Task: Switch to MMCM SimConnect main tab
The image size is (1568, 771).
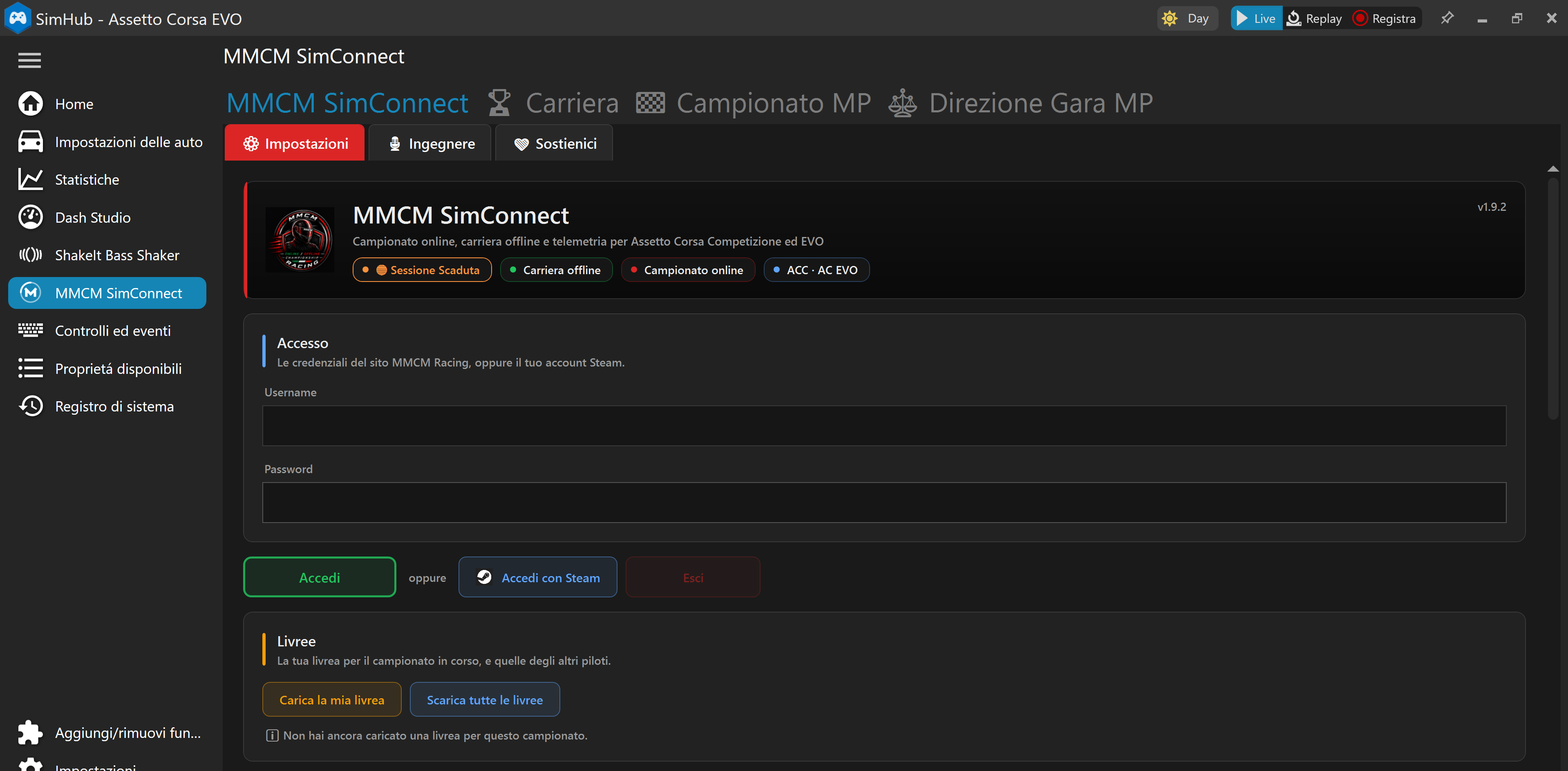Action: (347, 103)
